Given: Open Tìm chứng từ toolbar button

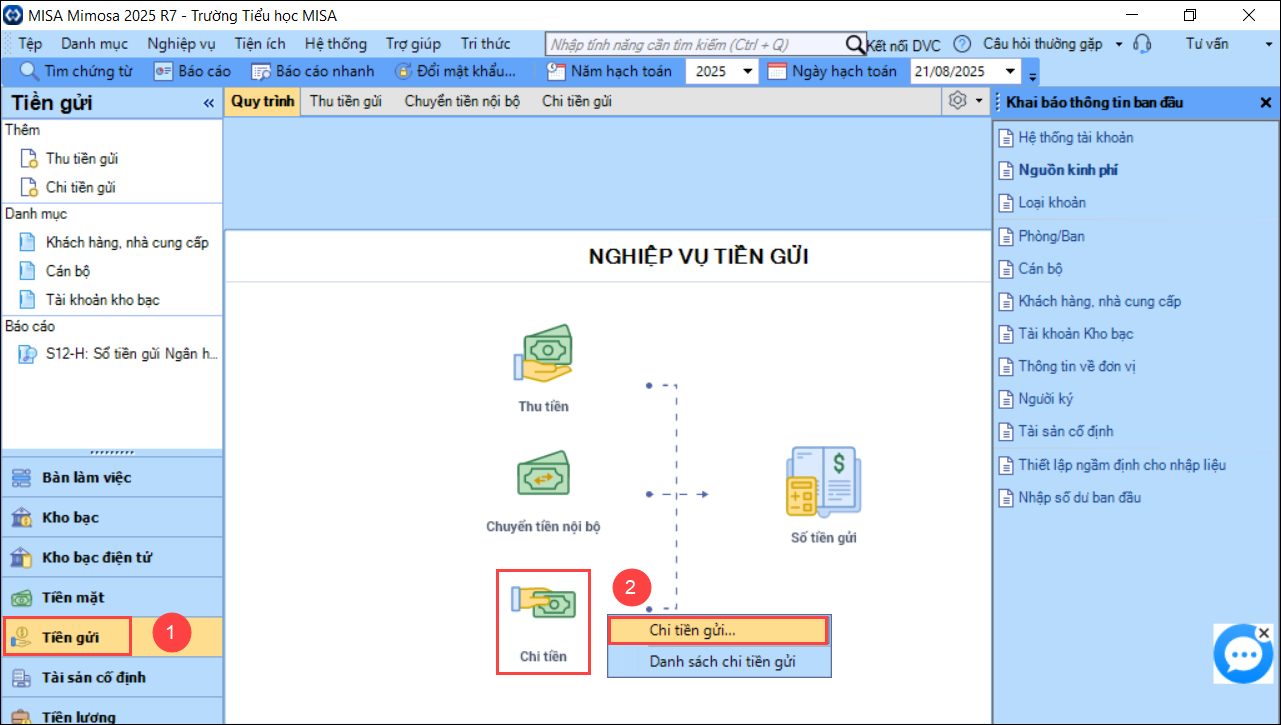Looking at the screenshot, I should [77, 71].
